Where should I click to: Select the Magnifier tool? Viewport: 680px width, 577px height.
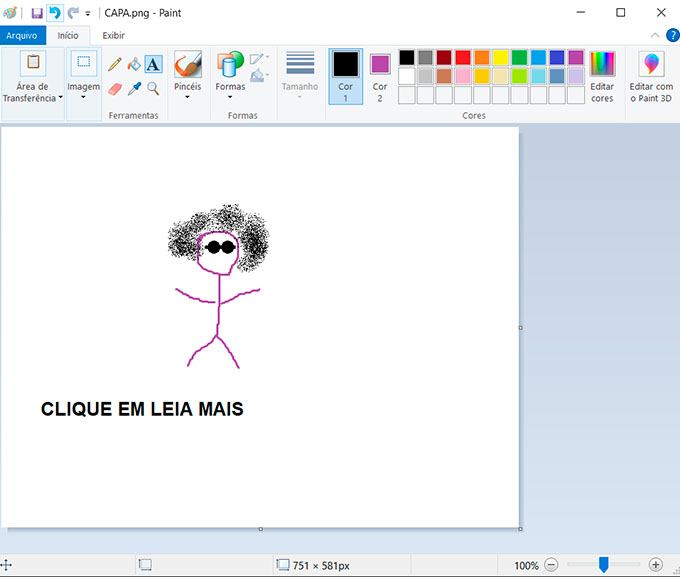[153, 88]
